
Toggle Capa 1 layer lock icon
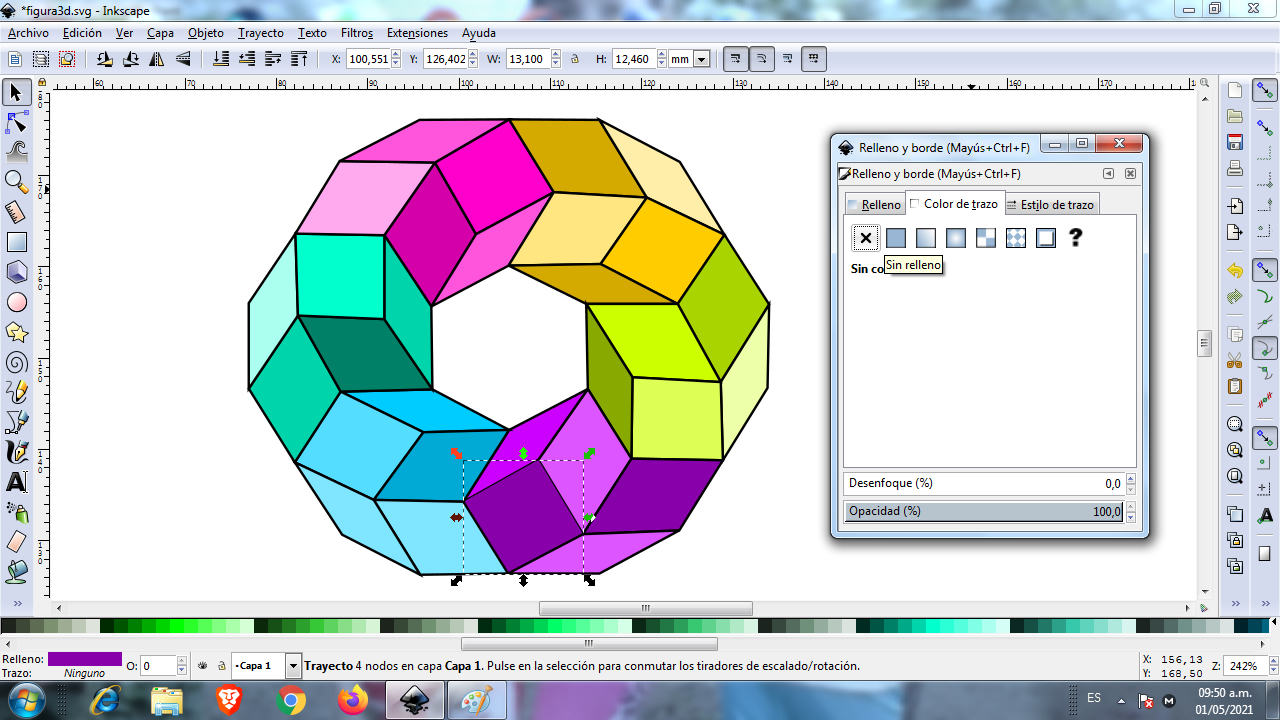[x=220, y=666]
